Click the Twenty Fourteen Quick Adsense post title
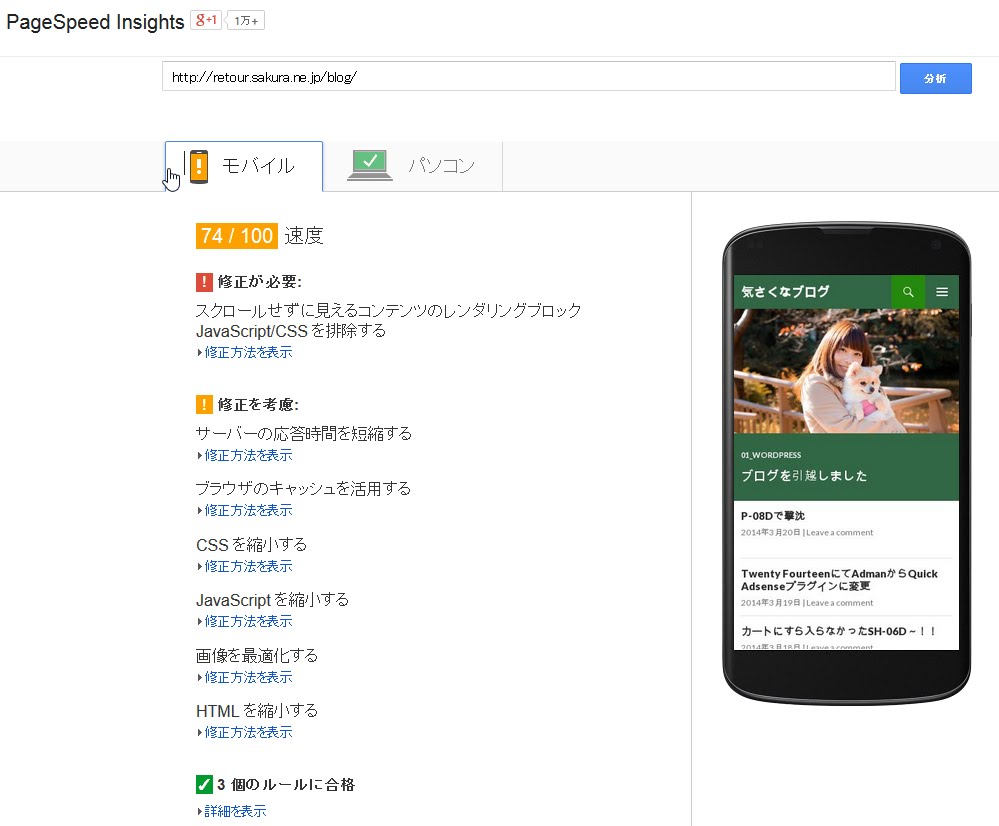The width and height of the screenshot is (999, 826). (839, 580)
